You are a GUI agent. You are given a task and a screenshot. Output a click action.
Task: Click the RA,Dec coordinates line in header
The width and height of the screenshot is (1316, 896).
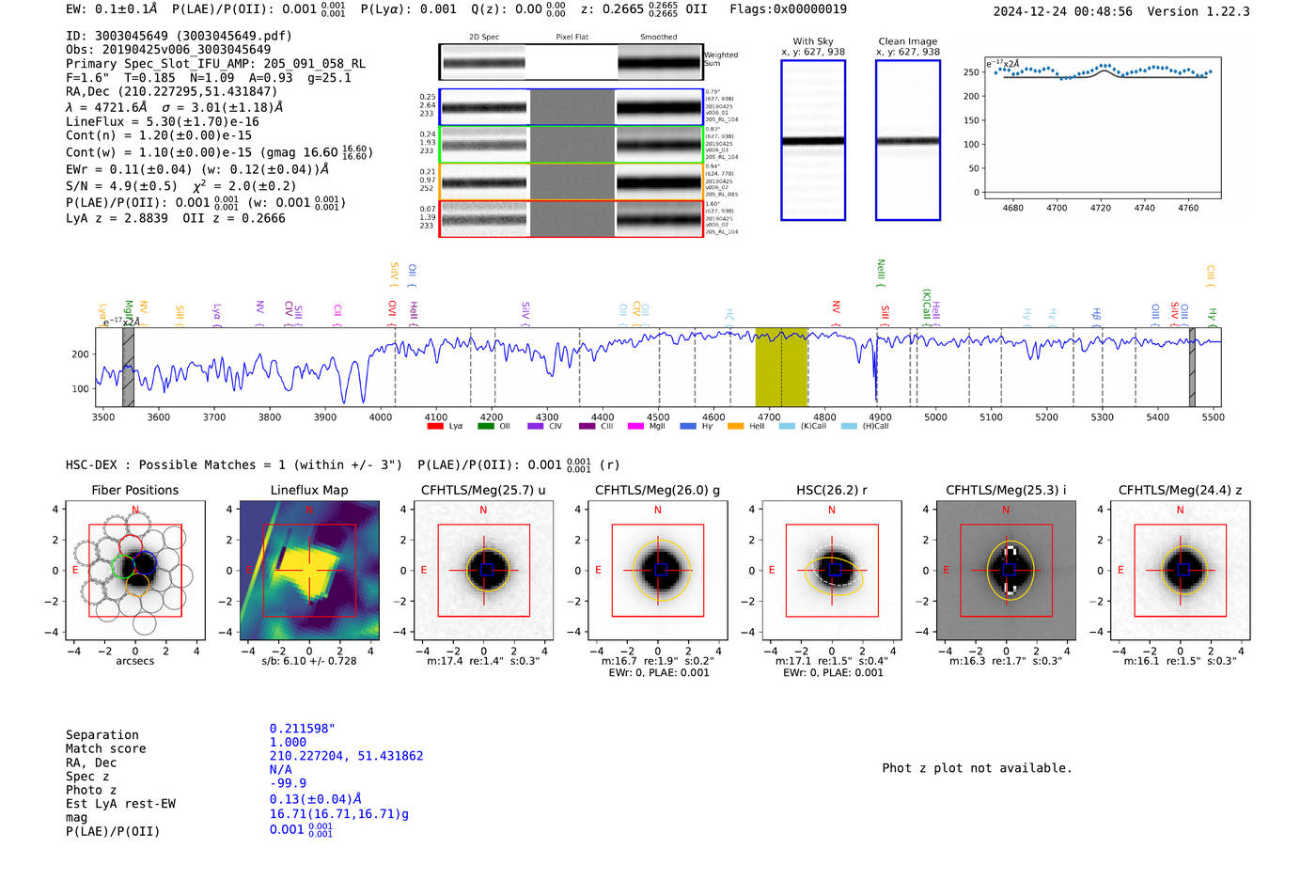(x=172, y=91)
